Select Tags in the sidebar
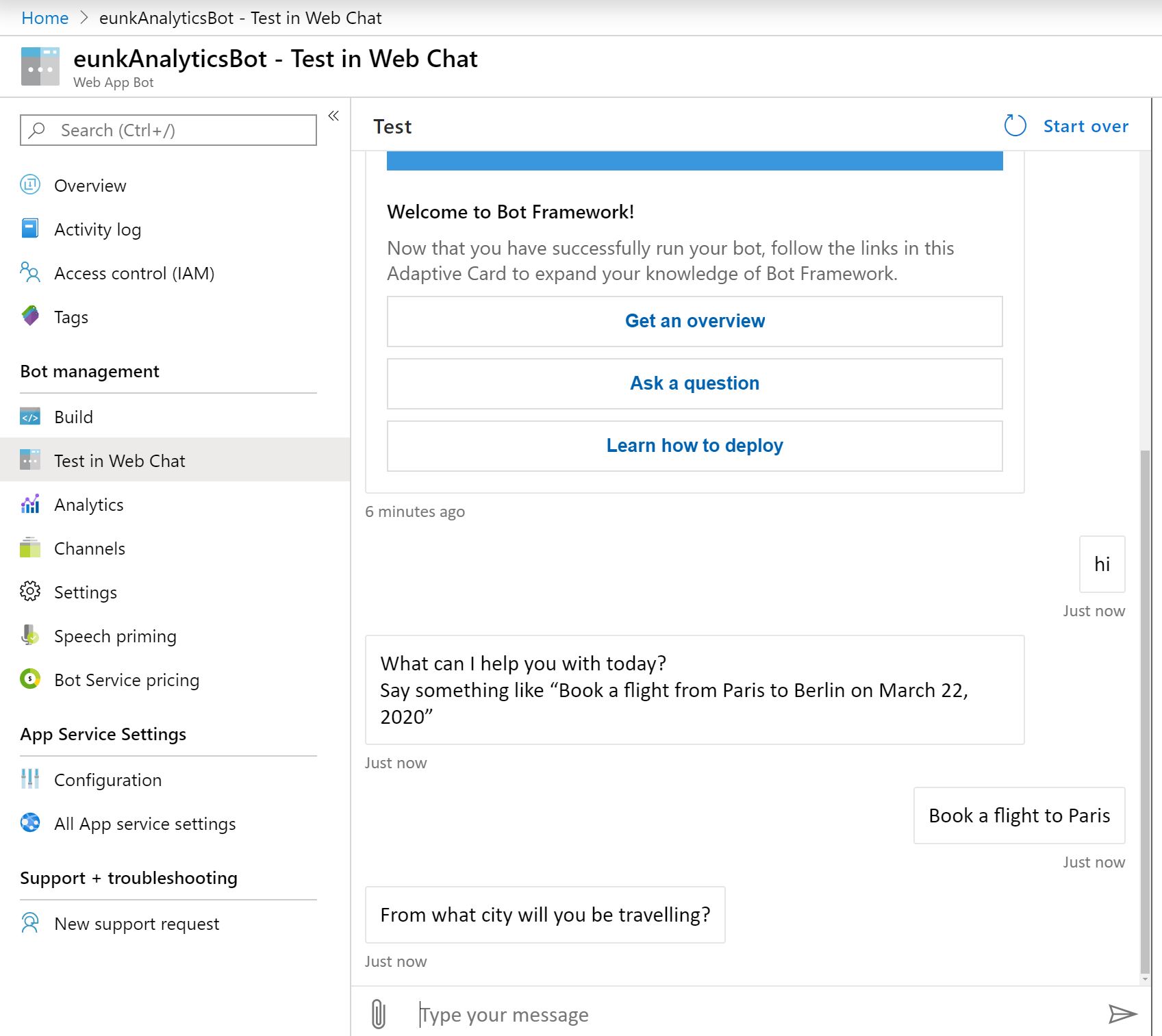This screenshot has height=1036, width=1162. [175, 317]
